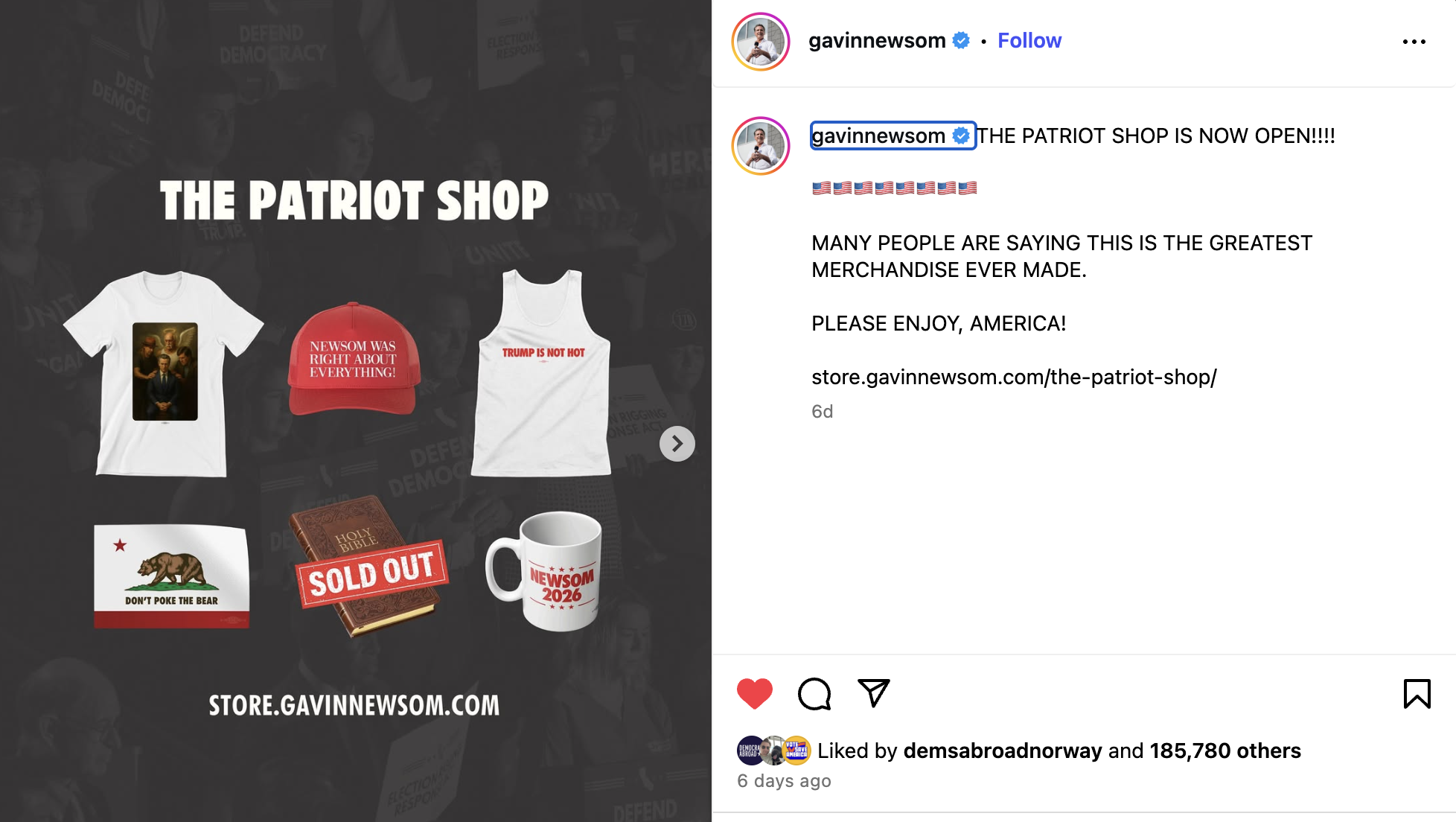Follow the gavinnewsom account
This screenshot has width=1456, height=822.
click(x=1029, y=40)
